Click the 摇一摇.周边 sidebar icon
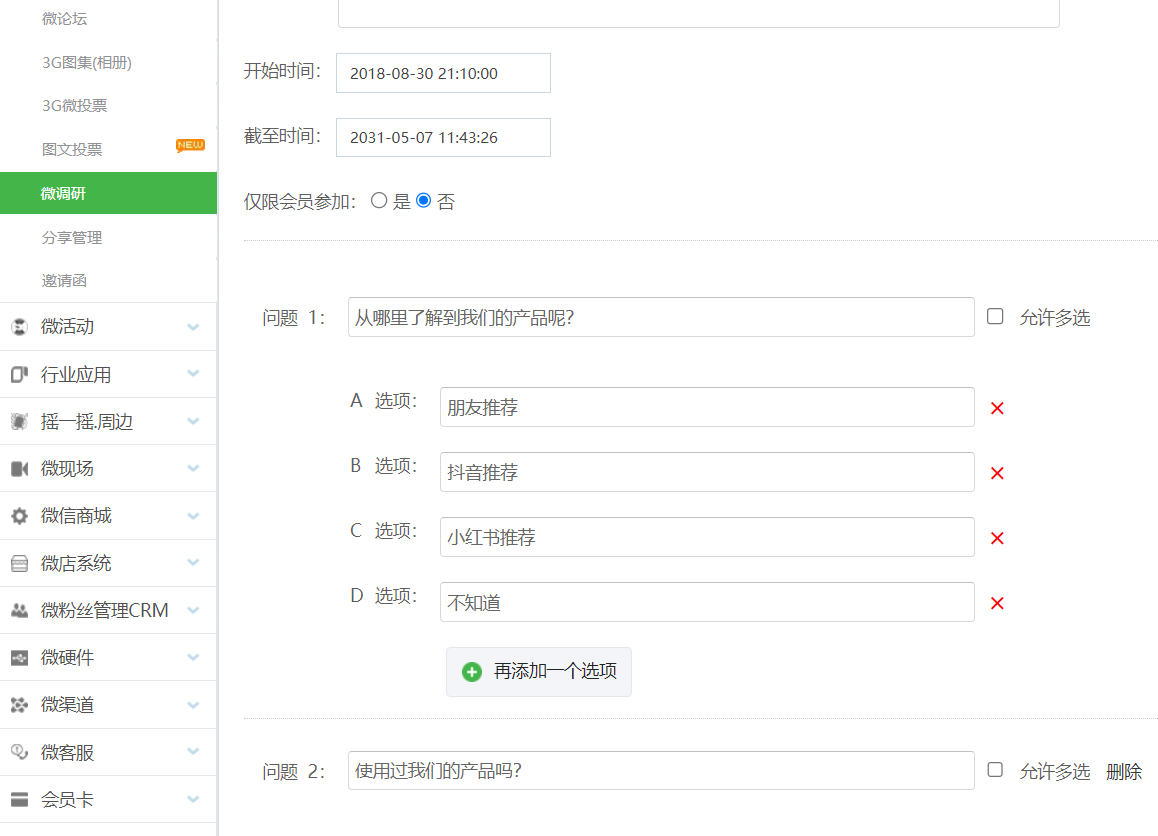 [20, 422]
